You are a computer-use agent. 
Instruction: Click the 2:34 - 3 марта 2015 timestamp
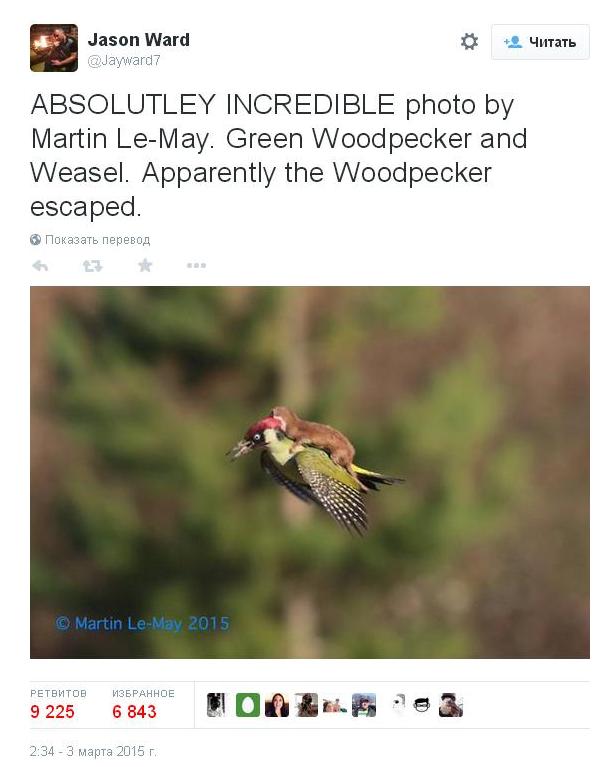pos(93,751)
